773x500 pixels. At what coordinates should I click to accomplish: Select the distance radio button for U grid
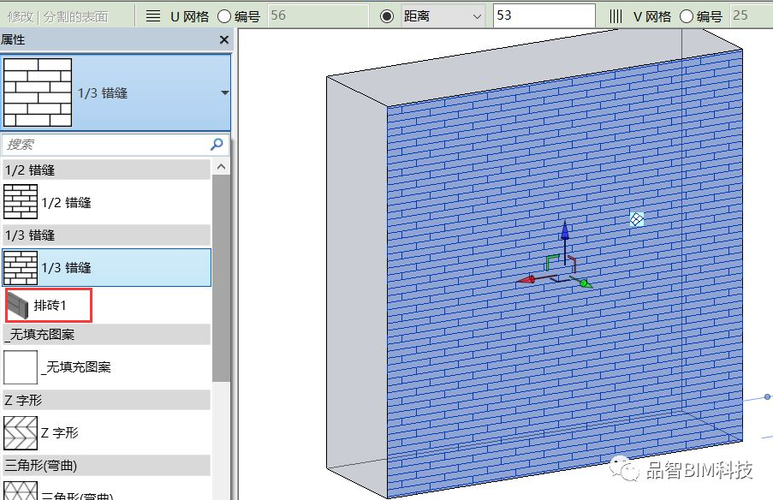point(387,16)
